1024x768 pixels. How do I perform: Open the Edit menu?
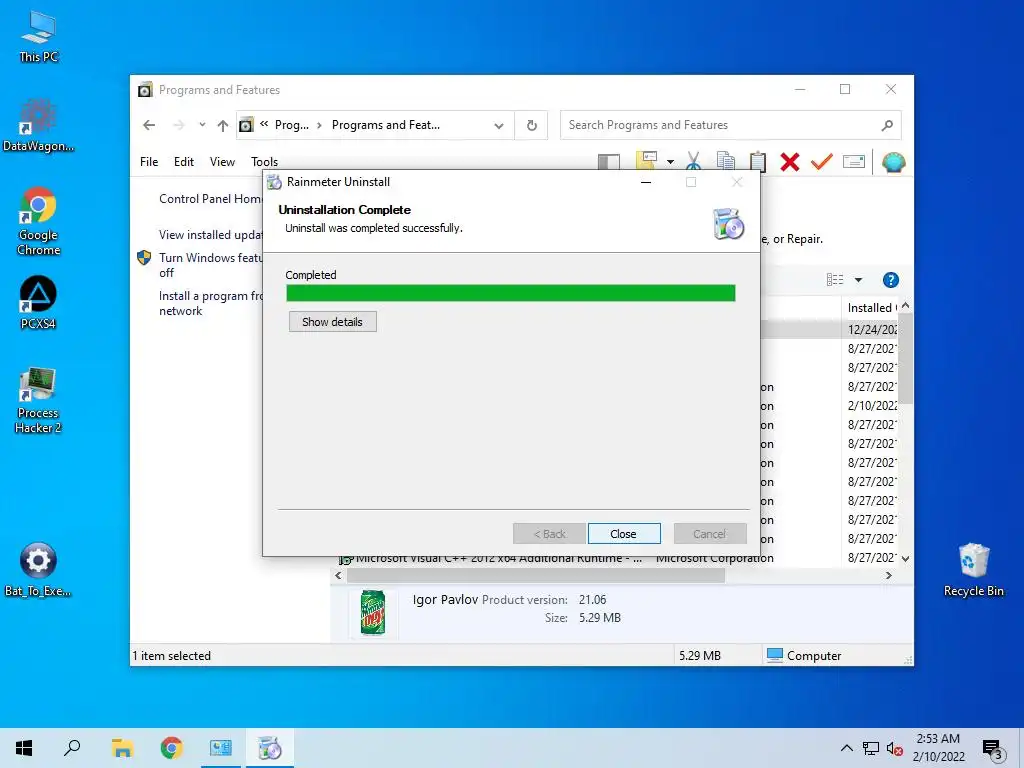(x=184, y=161)
